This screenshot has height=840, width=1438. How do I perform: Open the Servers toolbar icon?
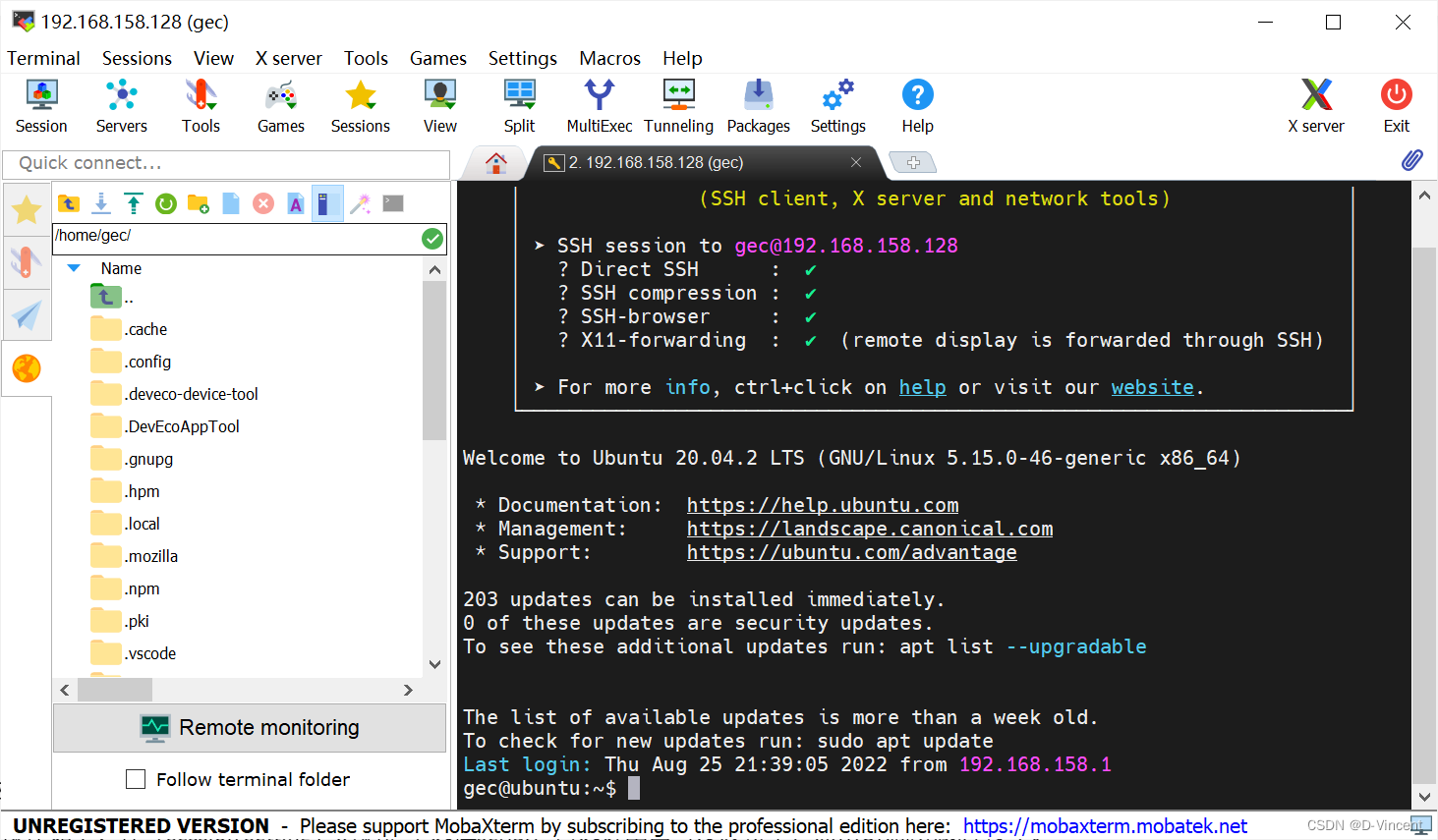(122, 106)
